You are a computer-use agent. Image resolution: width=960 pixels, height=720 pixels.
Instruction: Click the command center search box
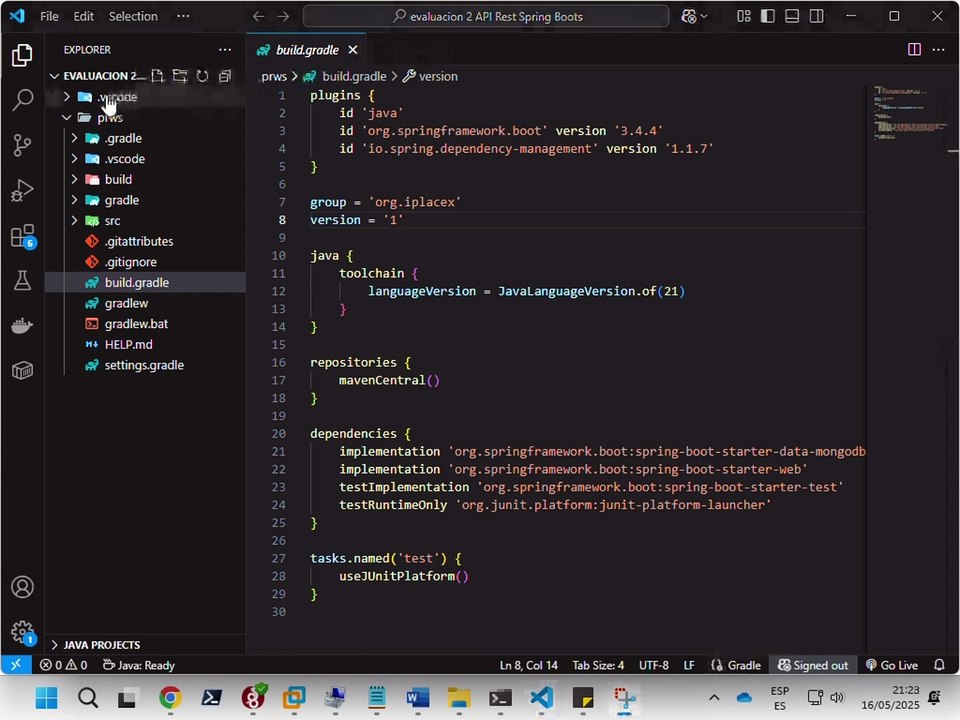click(486, 17)
